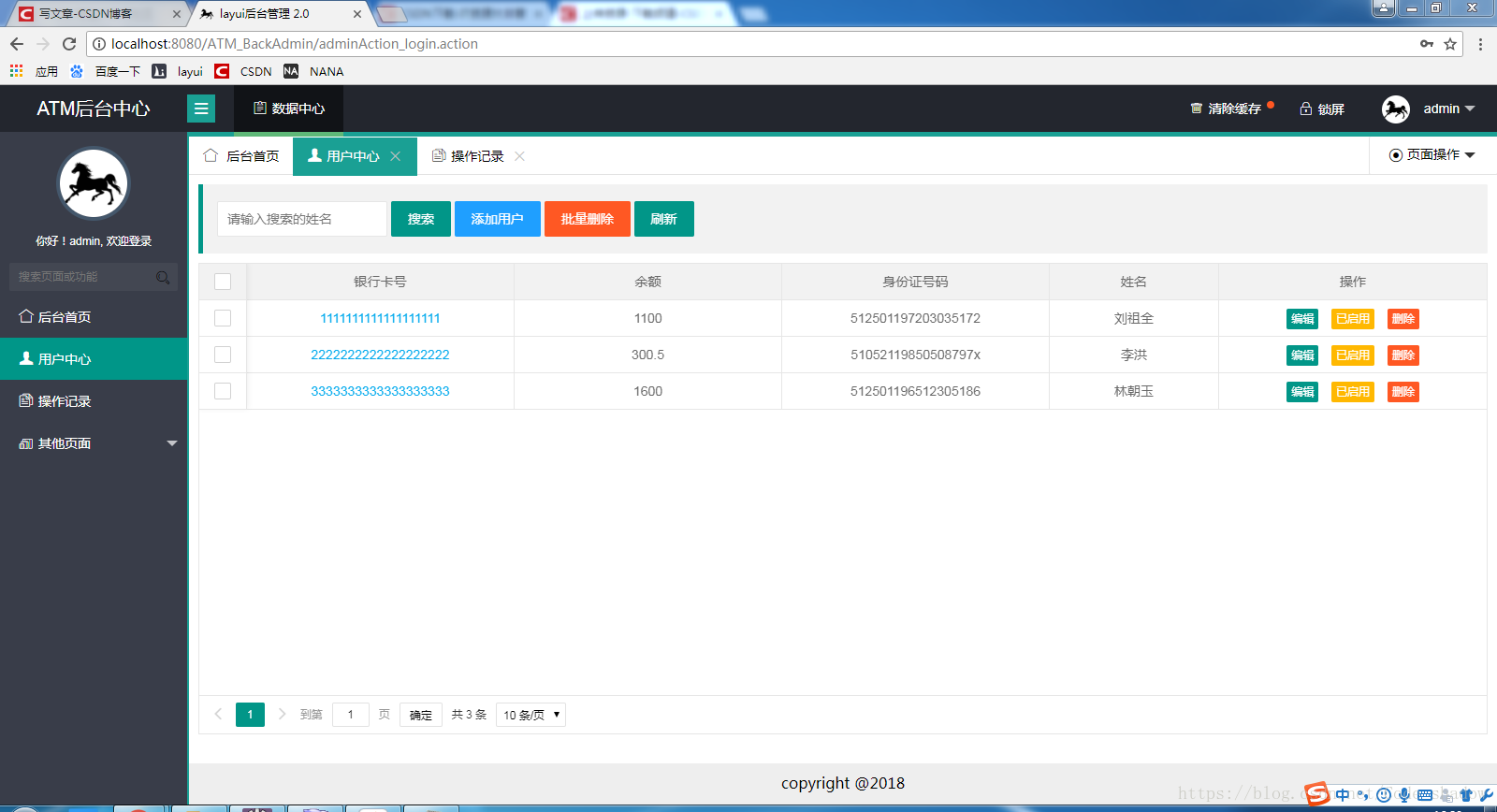Check the row checkbox for 林朝玉
The height and width of the screenshot is (812, 1497).
pos(223,391)
